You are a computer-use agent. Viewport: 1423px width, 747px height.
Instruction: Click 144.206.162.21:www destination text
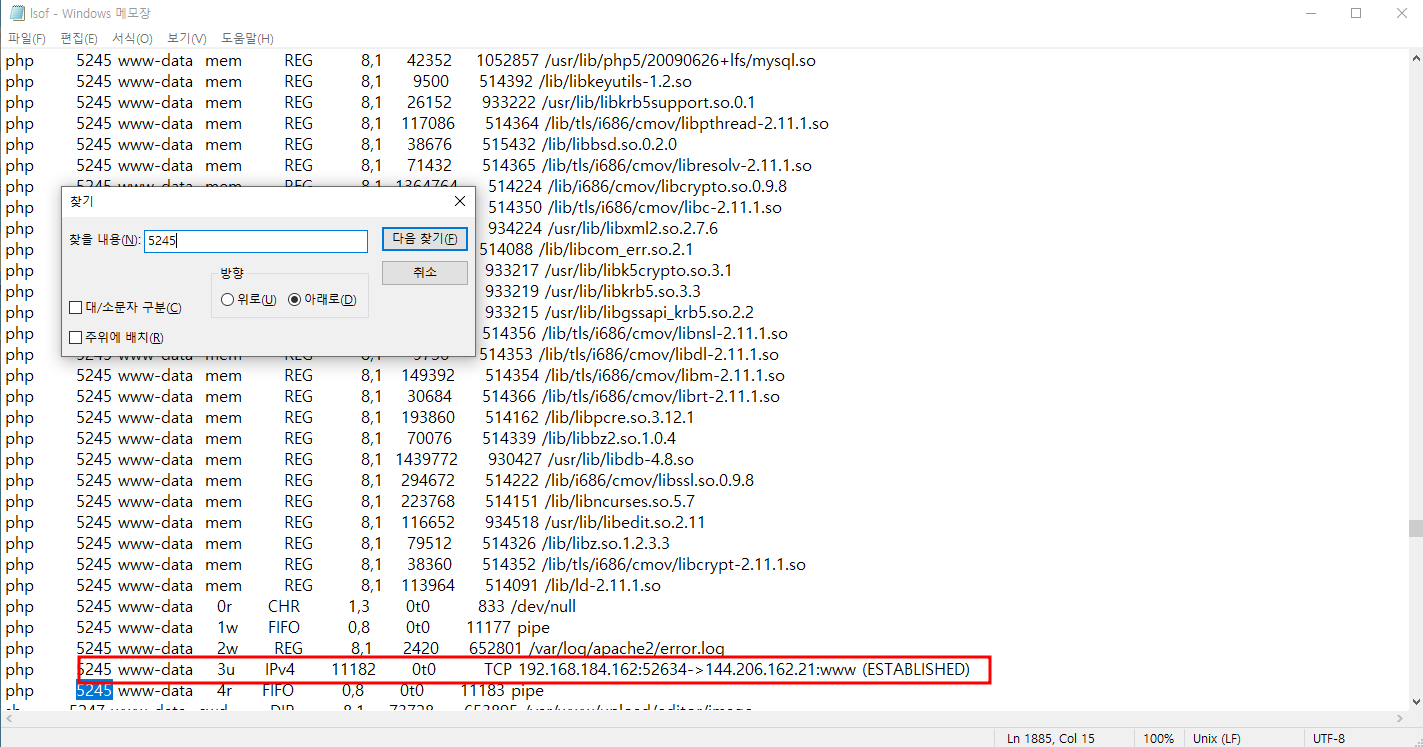coord(780,670)
